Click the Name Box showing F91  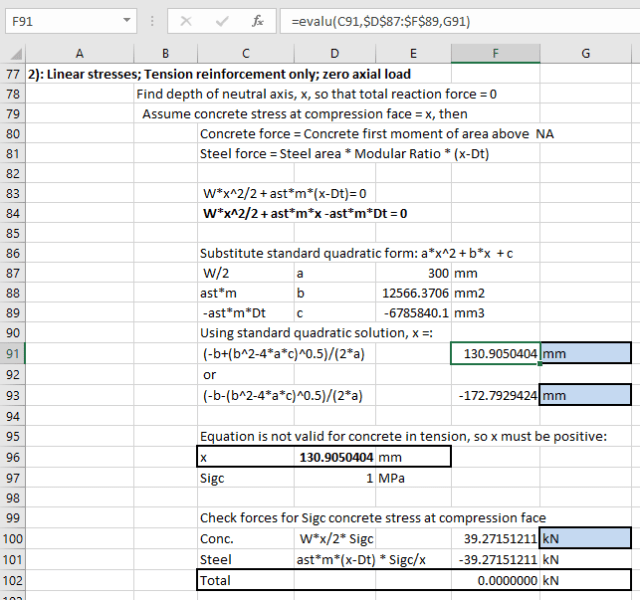(x=60, y=20)
